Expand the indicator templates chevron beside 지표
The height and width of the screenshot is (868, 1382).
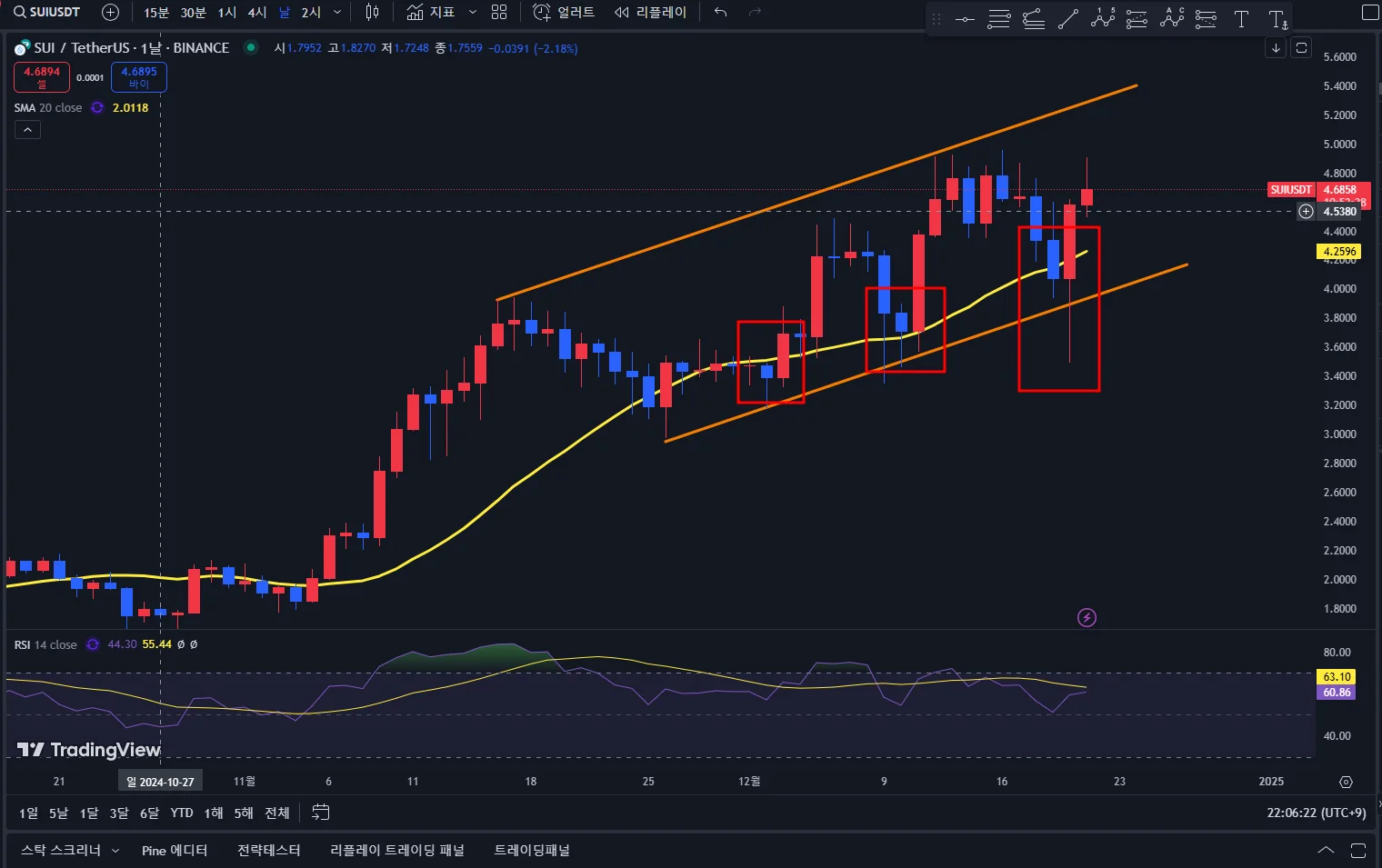tap(472, 12)
